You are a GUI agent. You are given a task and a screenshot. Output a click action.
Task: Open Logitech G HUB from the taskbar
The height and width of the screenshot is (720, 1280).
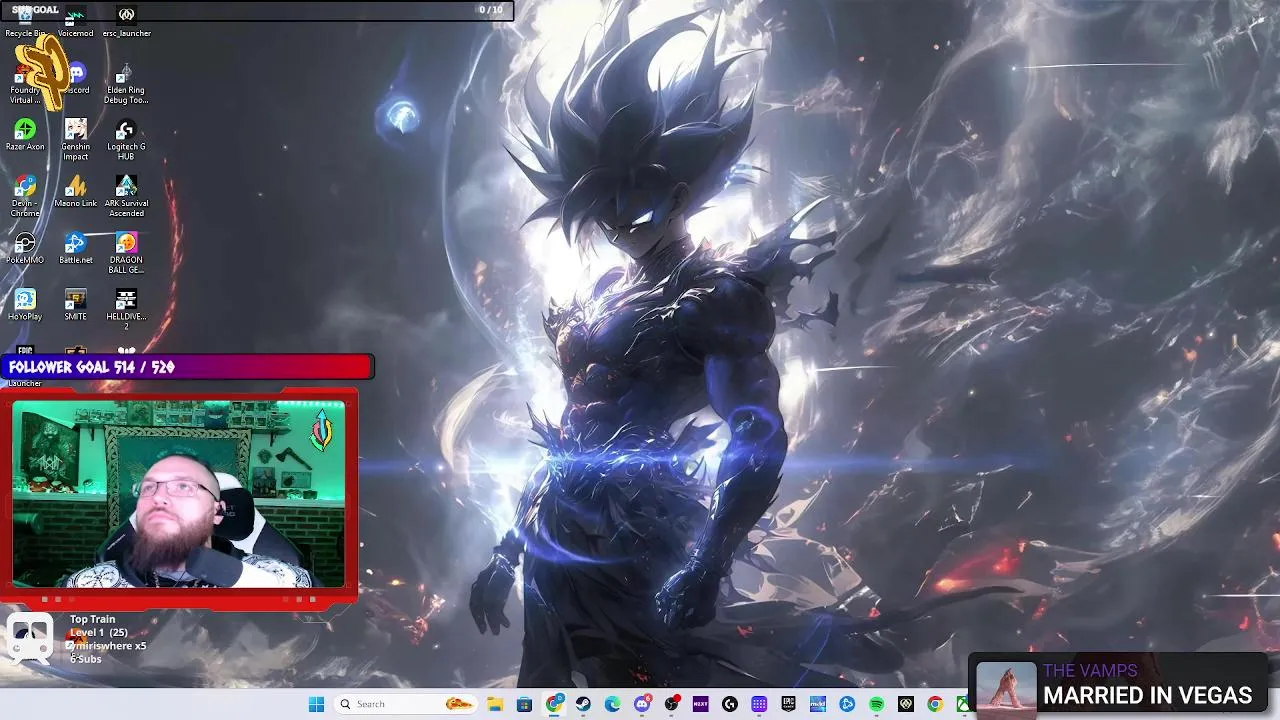pyautogui.click(x=730, y=704)
